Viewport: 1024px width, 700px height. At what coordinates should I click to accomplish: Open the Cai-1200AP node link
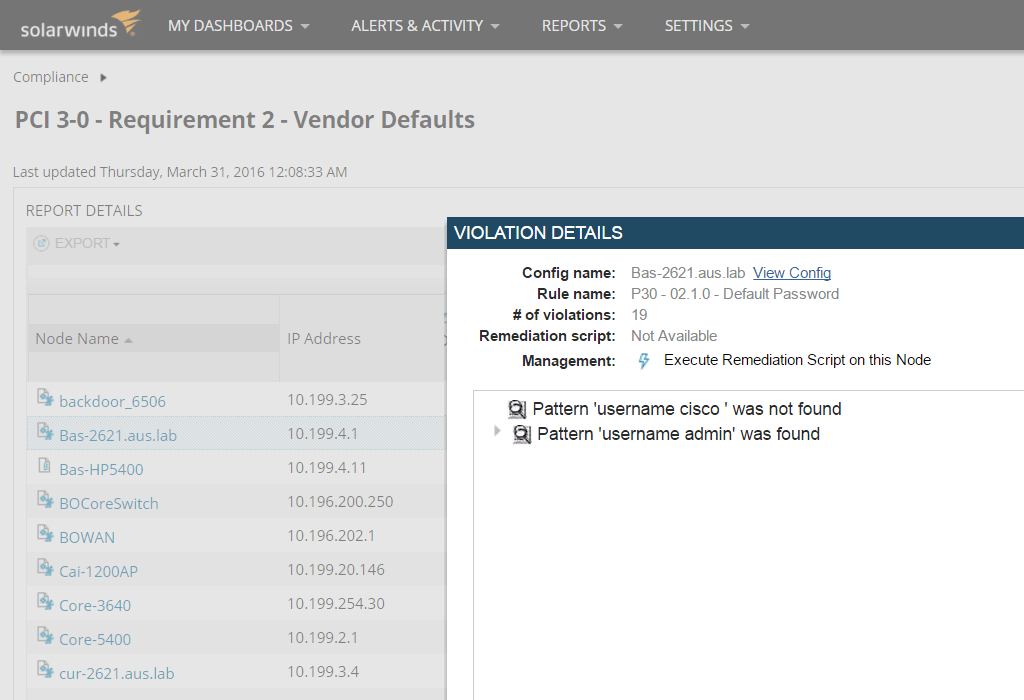pos(99,571)
